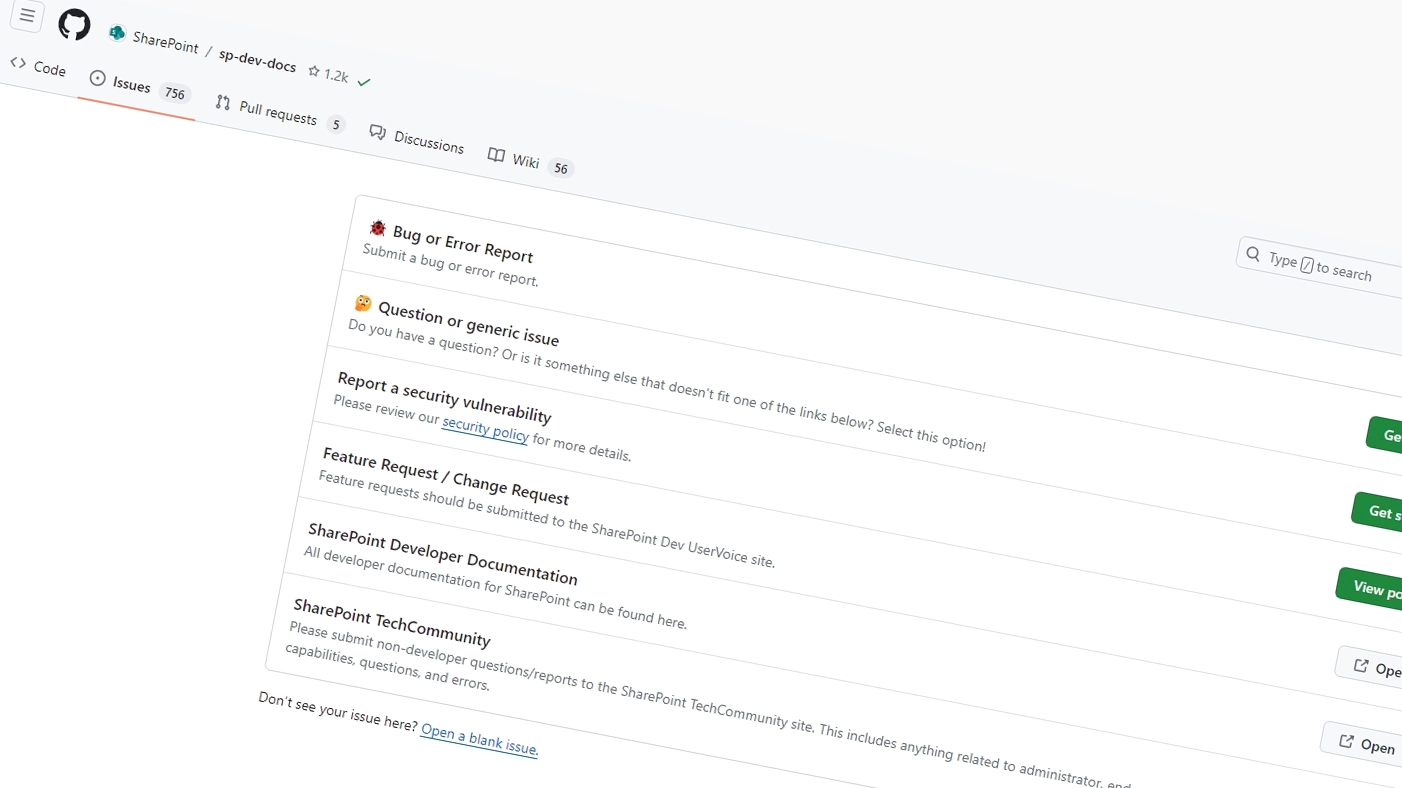Image resolution: width=1402 pixels, height=788 pixels.
Task: Click the ladybug emoji on Bug Report
Action: pos(377,228)
